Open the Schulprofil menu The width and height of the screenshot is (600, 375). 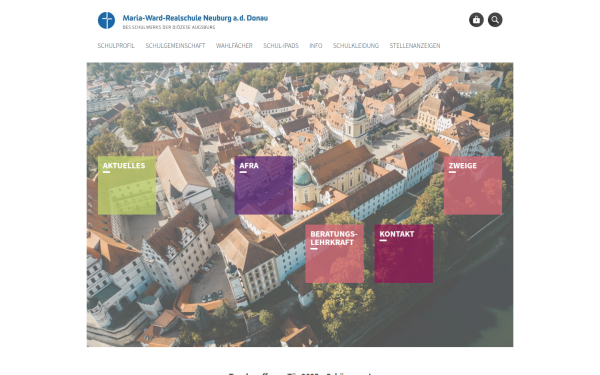[116, 46]
